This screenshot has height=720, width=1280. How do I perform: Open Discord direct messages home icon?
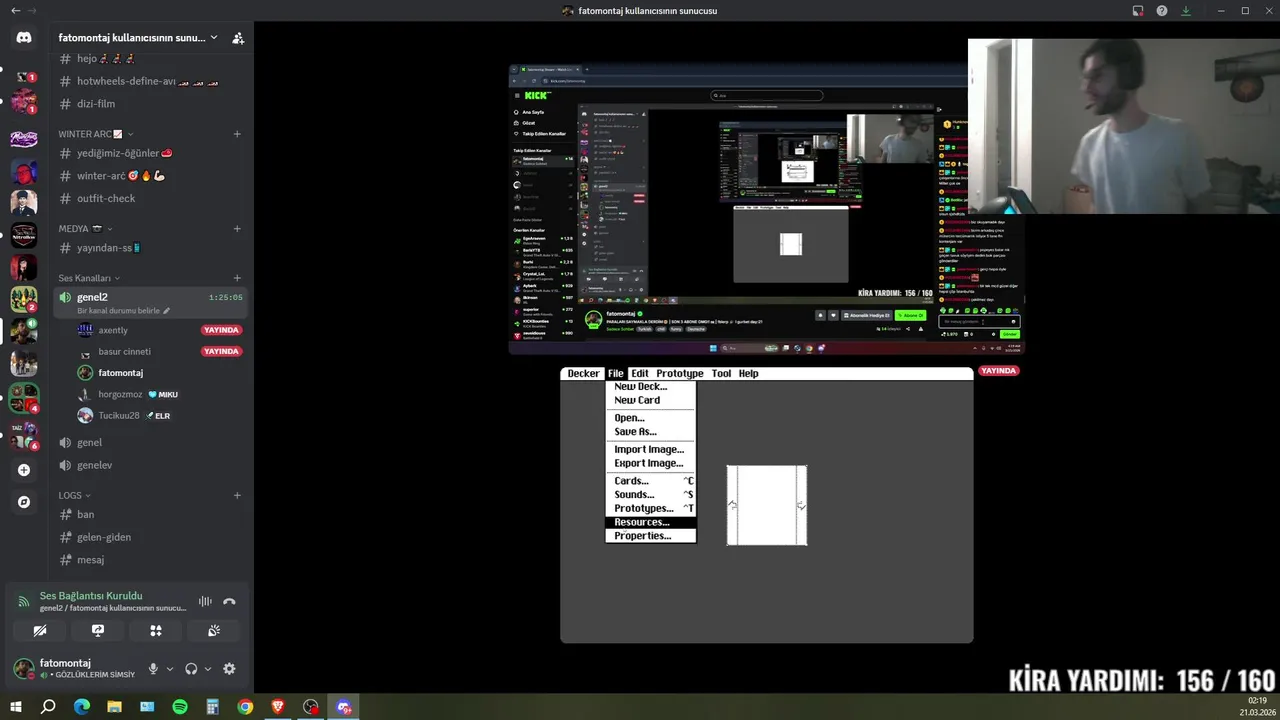(24, 38)
